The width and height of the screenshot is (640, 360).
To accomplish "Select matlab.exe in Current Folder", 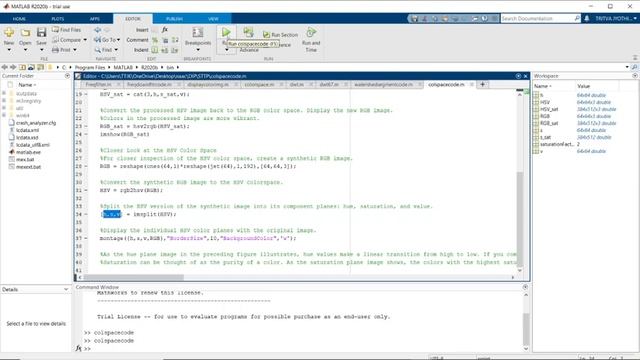I will click(28, 152).
